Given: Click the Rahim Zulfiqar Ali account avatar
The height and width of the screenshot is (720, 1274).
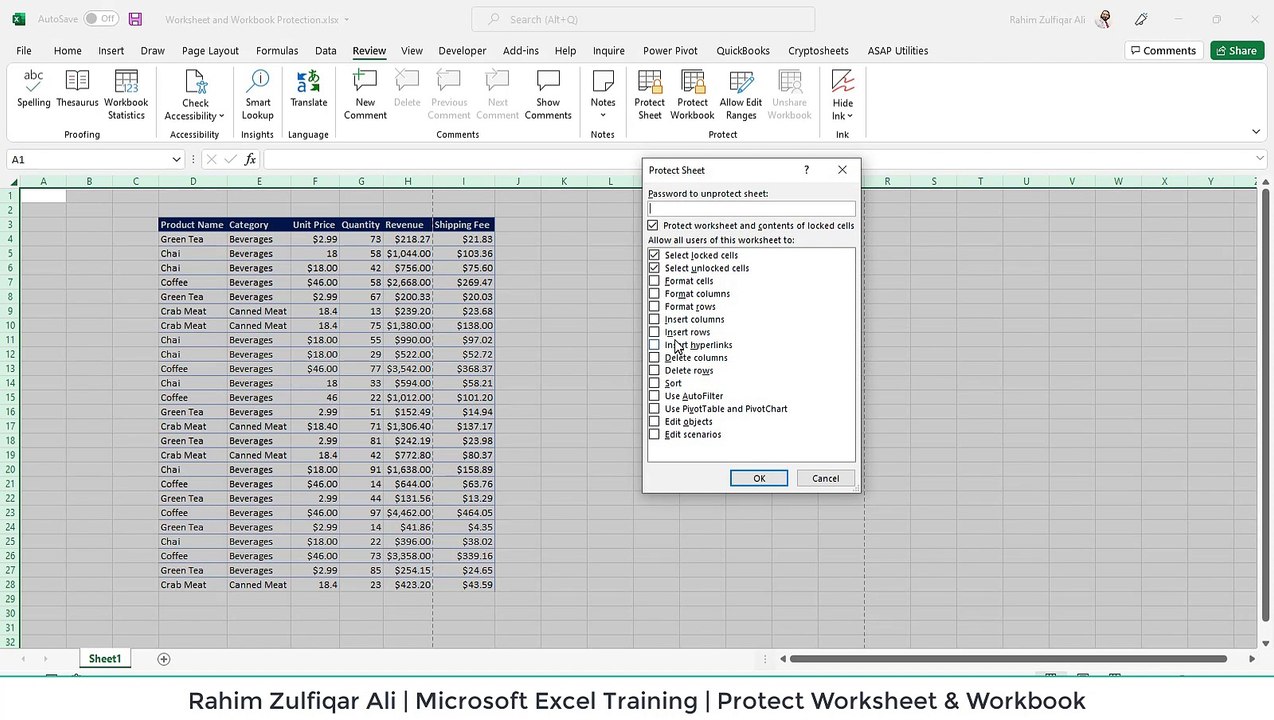Looking at the screenshot, I should [x=1104, y=19].
